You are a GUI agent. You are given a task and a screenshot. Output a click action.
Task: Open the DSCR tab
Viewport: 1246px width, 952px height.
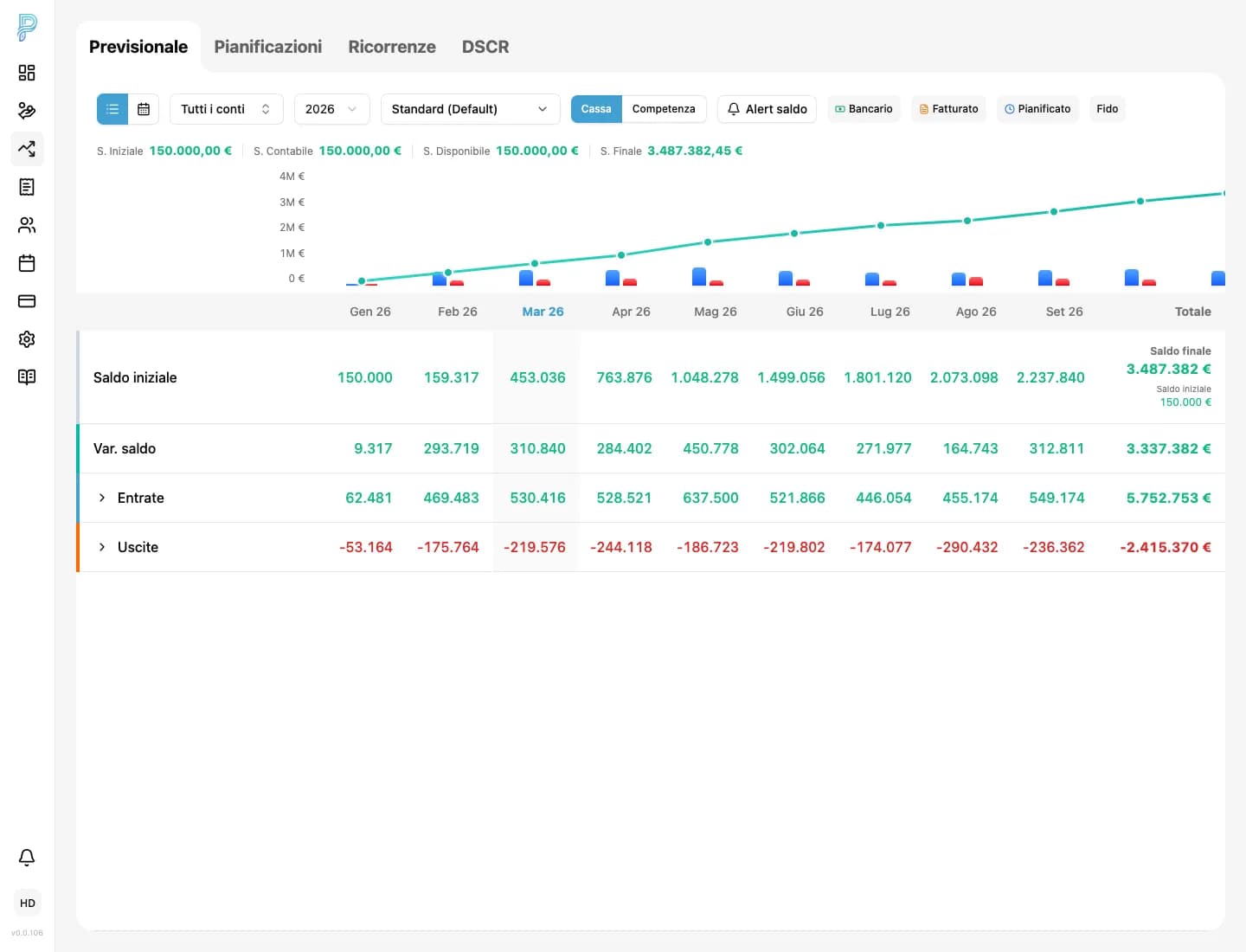coord(485,47)
